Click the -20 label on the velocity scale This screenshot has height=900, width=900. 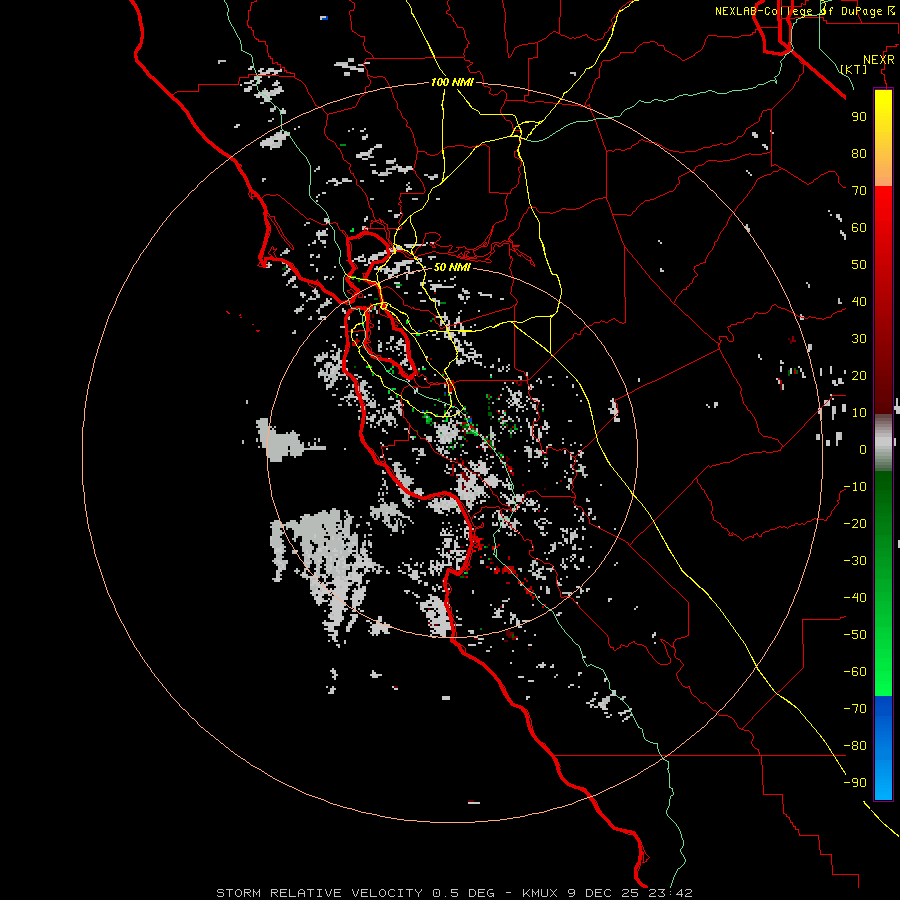[x=855, y=524]
